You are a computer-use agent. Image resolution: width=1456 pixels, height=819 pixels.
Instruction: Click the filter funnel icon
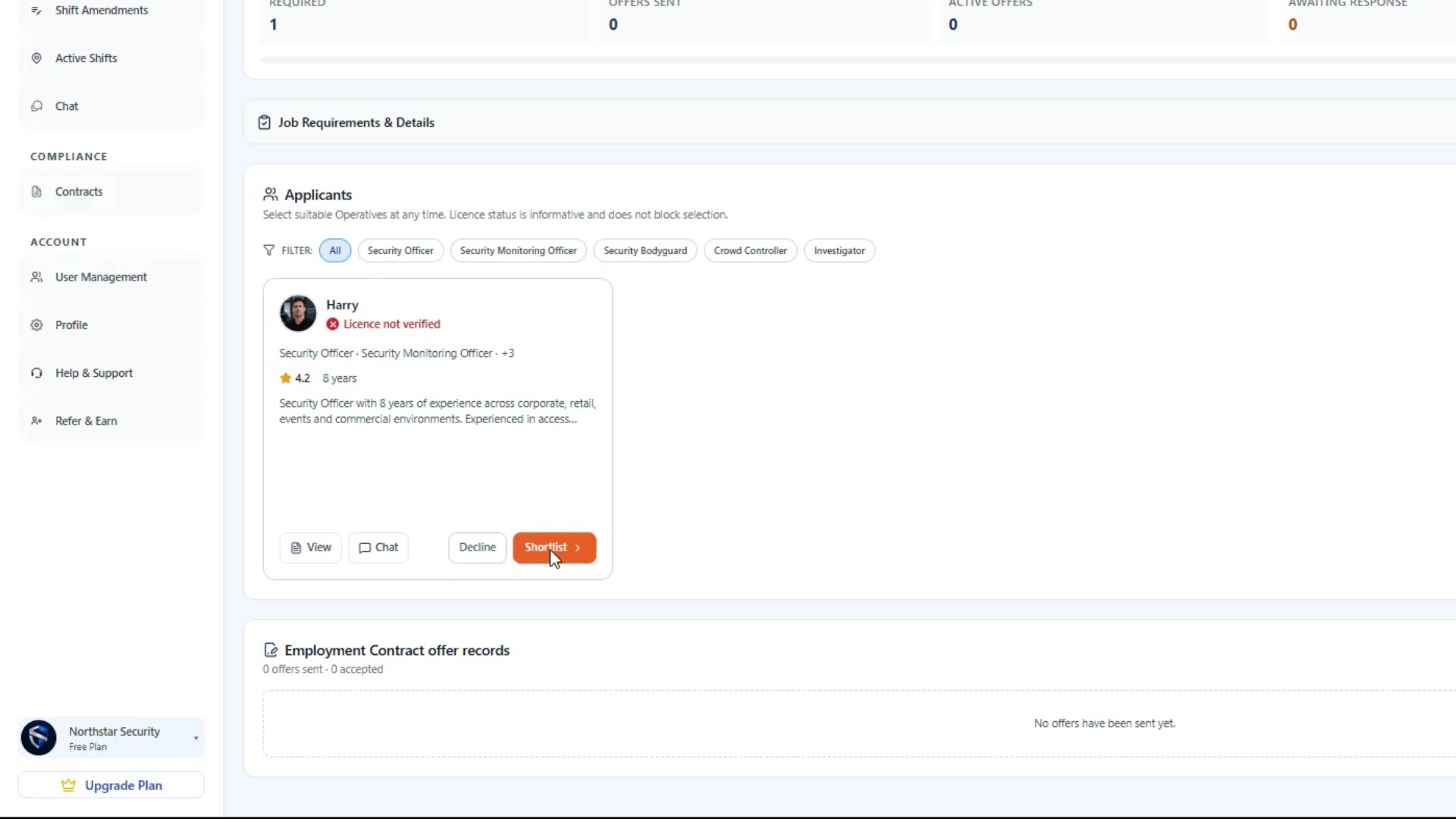(268, 250)
